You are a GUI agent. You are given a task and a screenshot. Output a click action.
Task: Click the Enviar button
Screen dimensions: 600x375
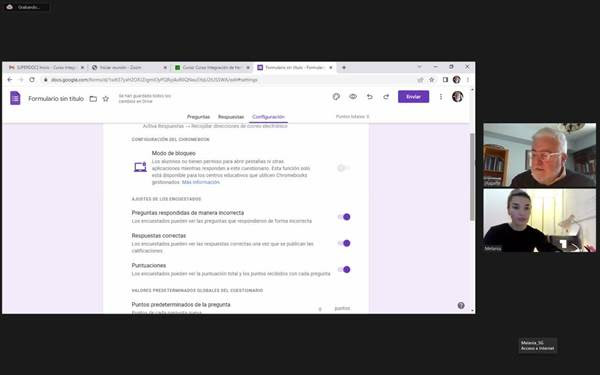413,97
